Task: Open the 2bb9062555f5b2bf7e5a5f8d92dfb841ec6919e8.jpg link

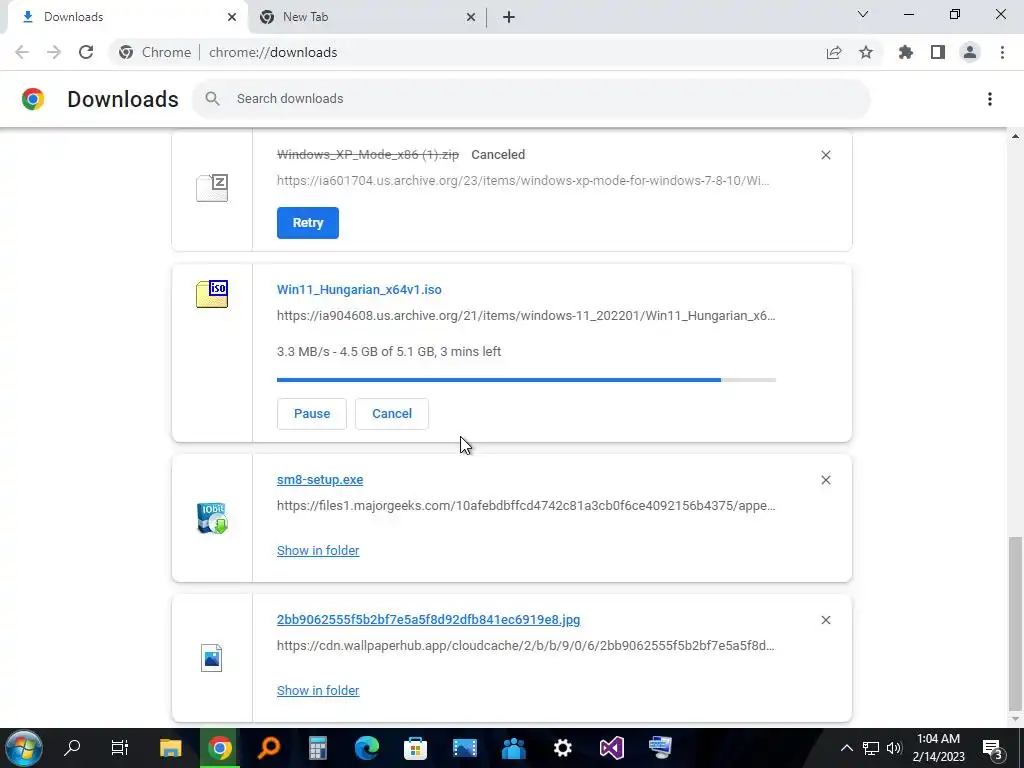Action: click(428, 619)
